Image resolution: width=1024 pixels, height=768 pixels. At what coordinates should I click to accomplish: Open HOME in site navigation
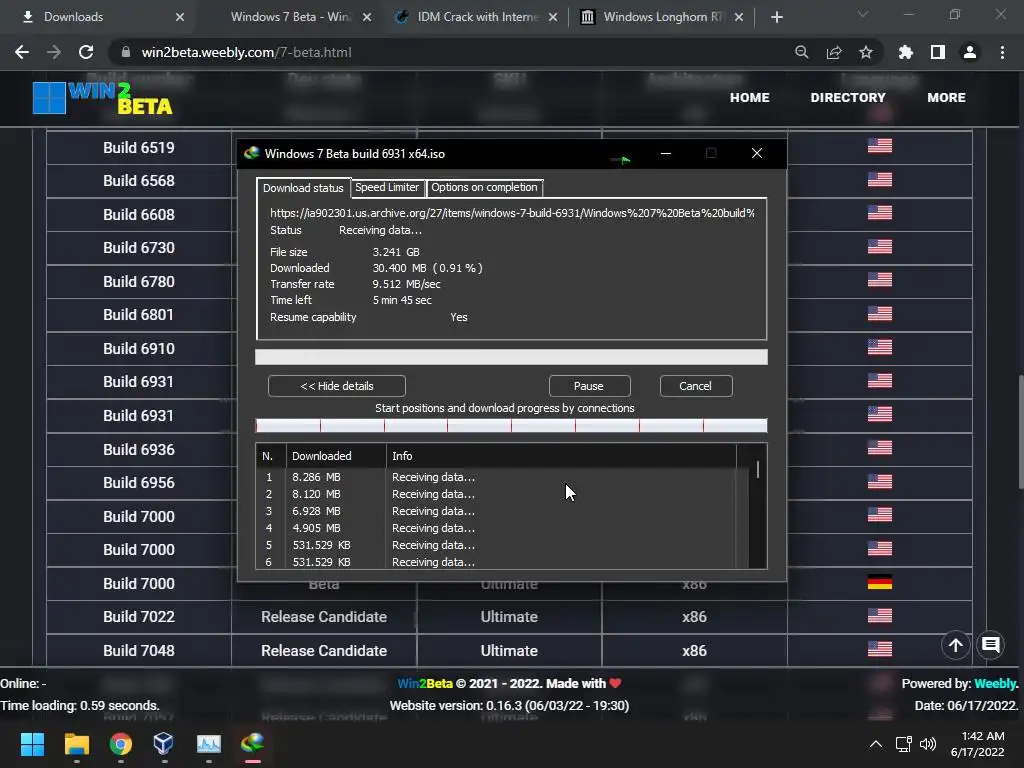tap(749, 97)
